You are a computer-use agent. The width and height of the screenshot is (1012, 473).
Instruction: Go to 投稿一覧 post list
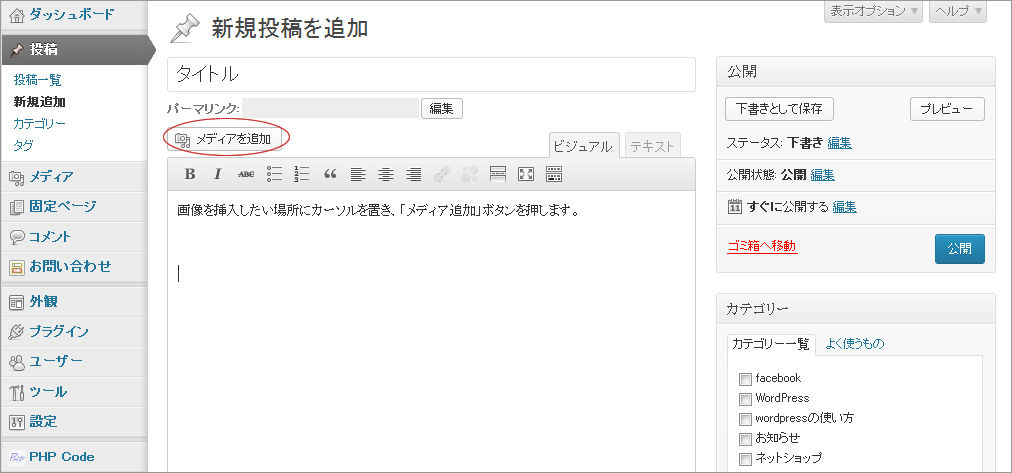click(x=37, y=80)
